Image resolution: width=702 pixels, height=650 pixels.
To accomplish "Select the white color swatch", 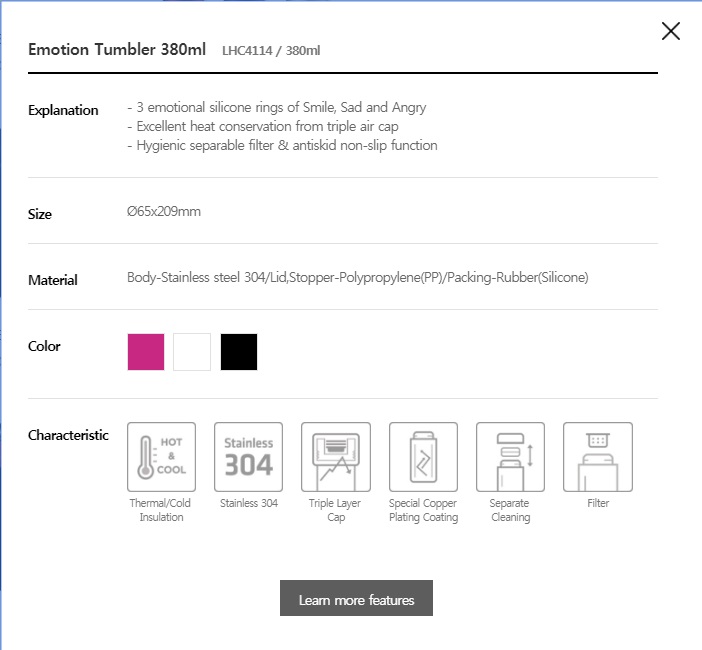I will coord(192,352).
